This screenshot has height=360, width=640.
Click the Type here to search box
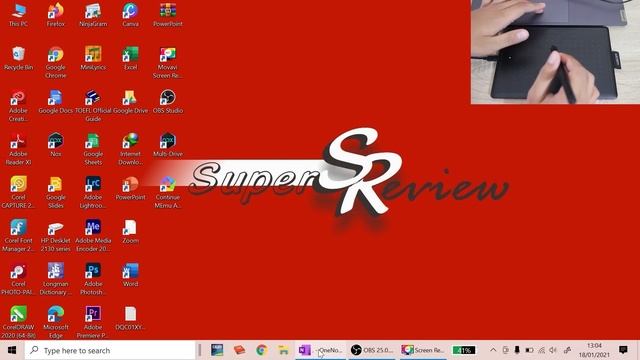[x=110, y=350]
